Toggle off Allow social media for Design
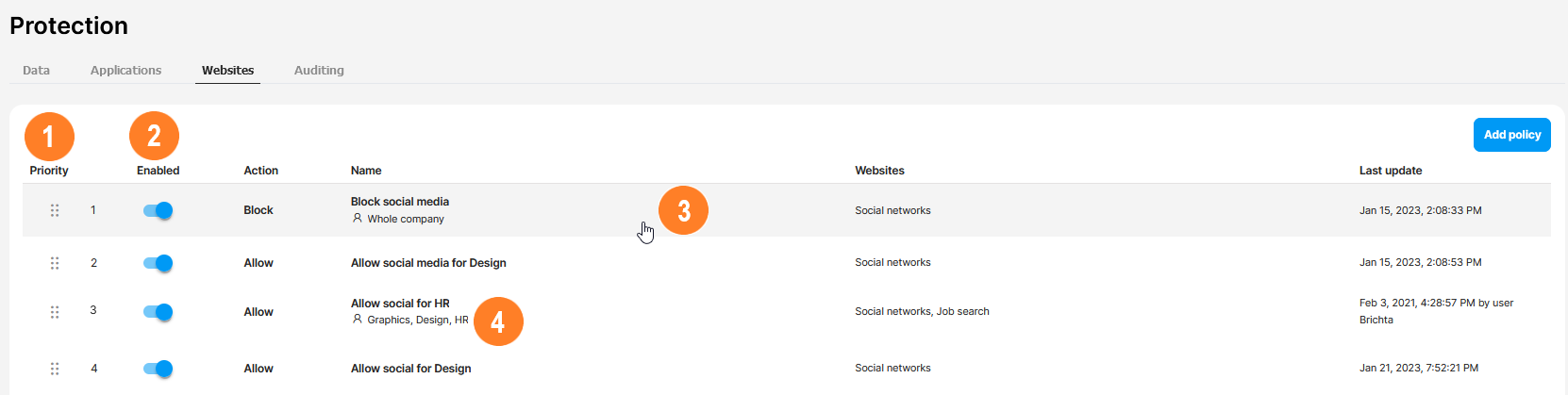Image resolution: width=1568 pixels, height=395 pixels. pyautogui.click(x=158, y=263)
